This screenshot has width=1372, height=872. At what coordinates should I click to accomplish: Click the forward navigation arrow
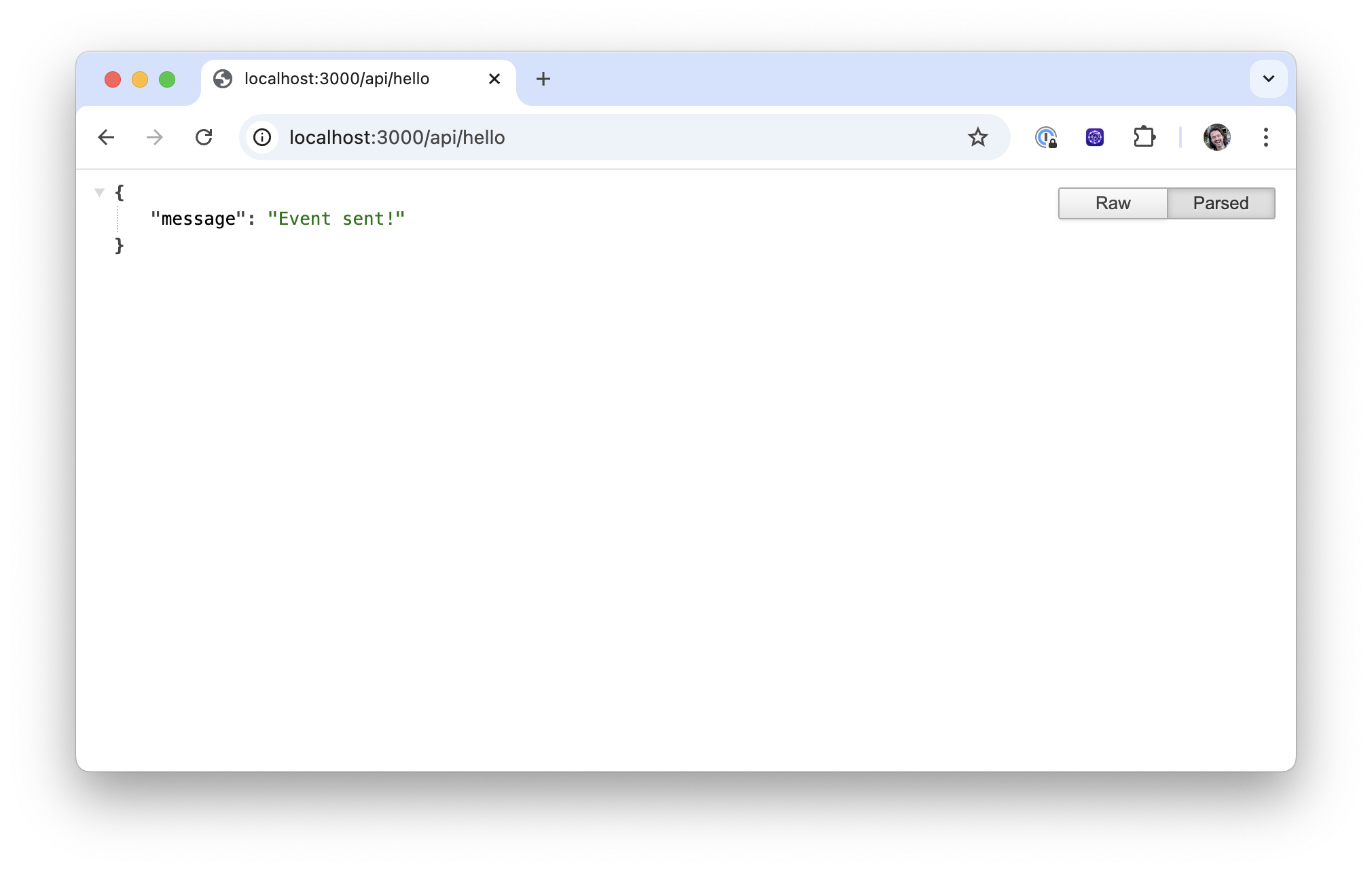[155, 137]
